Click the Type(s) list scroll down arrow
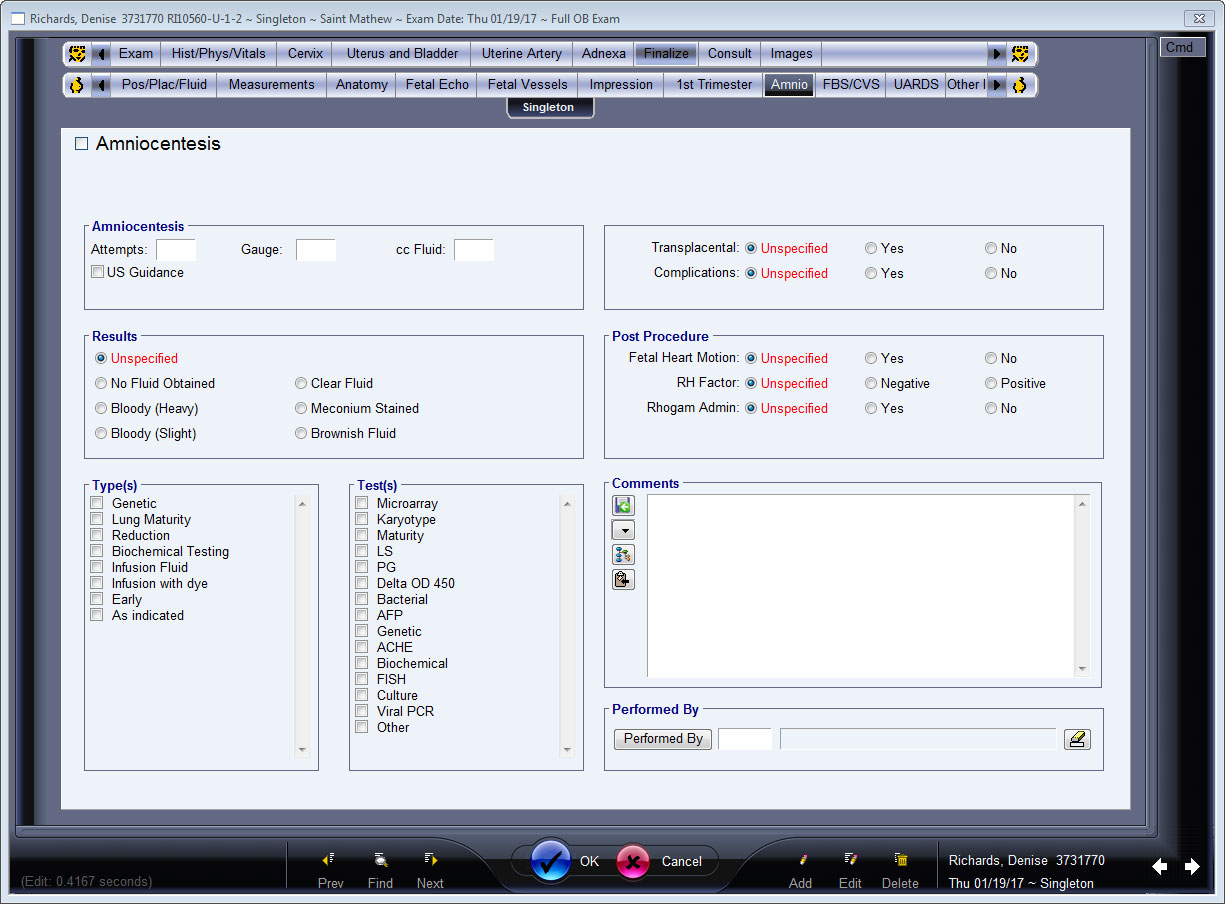This screenshot has width=1225, height=904. pyautogui.click(x=303, y=749)
